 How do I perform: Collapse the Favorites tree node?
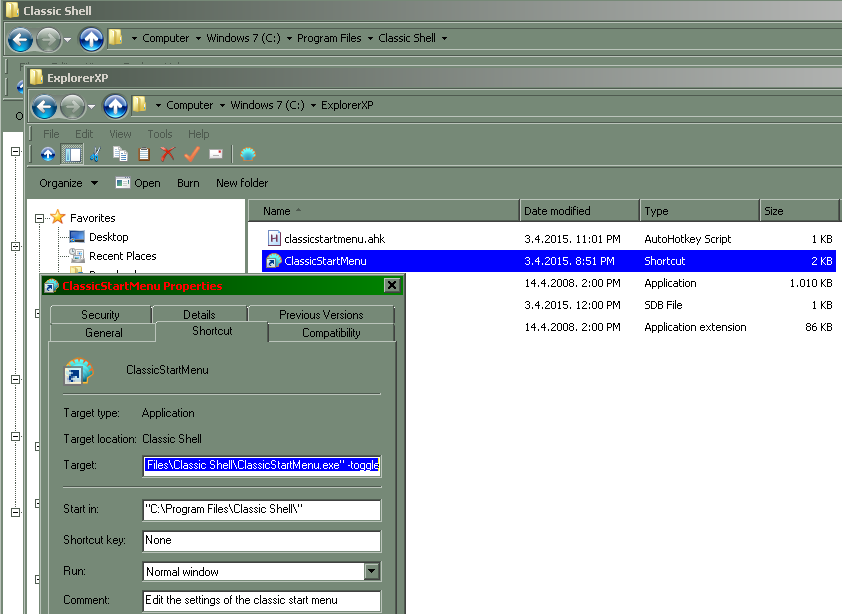point(39,218)
